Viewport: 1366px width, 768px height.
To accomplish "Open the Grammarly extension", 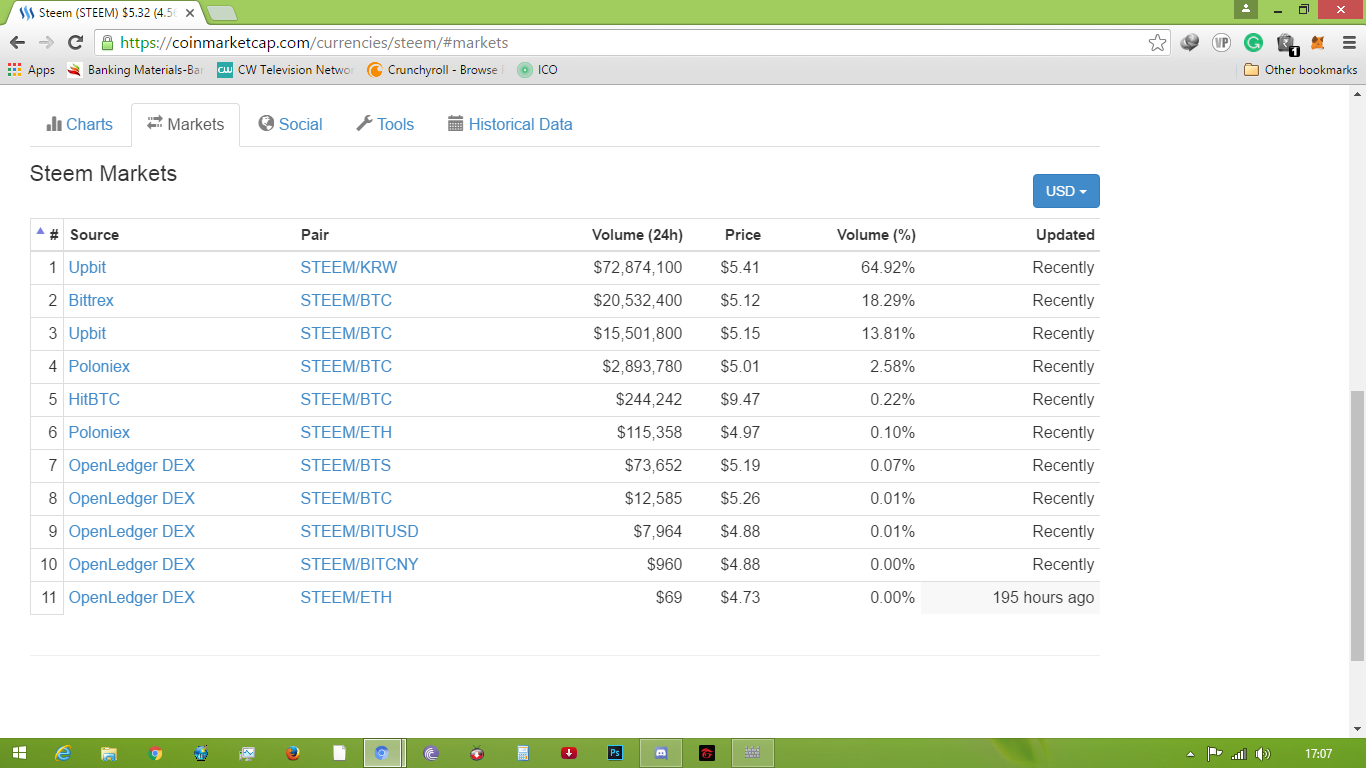I will pos(1253,43).
